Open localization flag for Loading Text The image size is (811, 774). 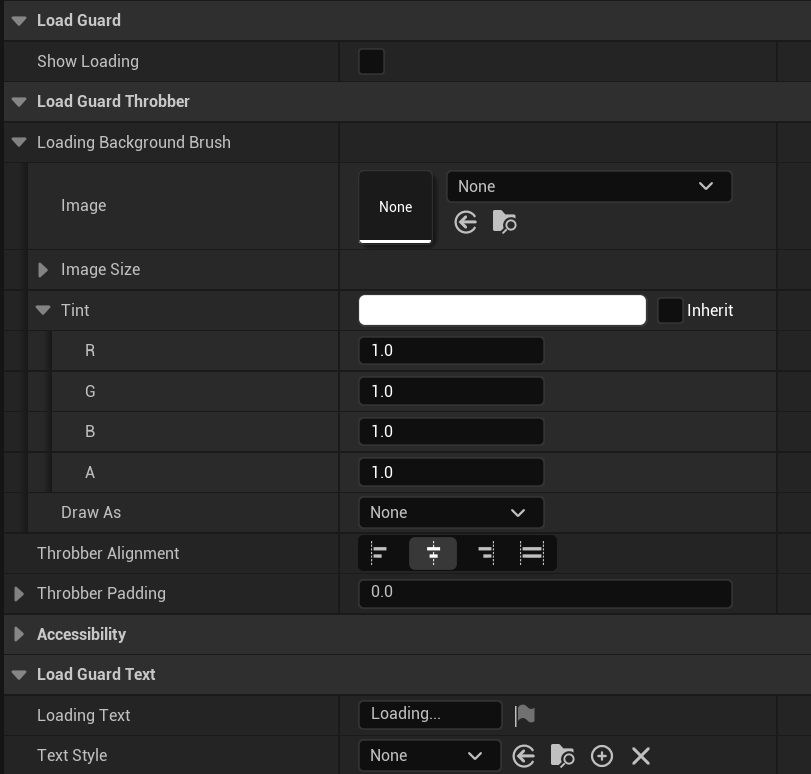click(x=524, y=716)
